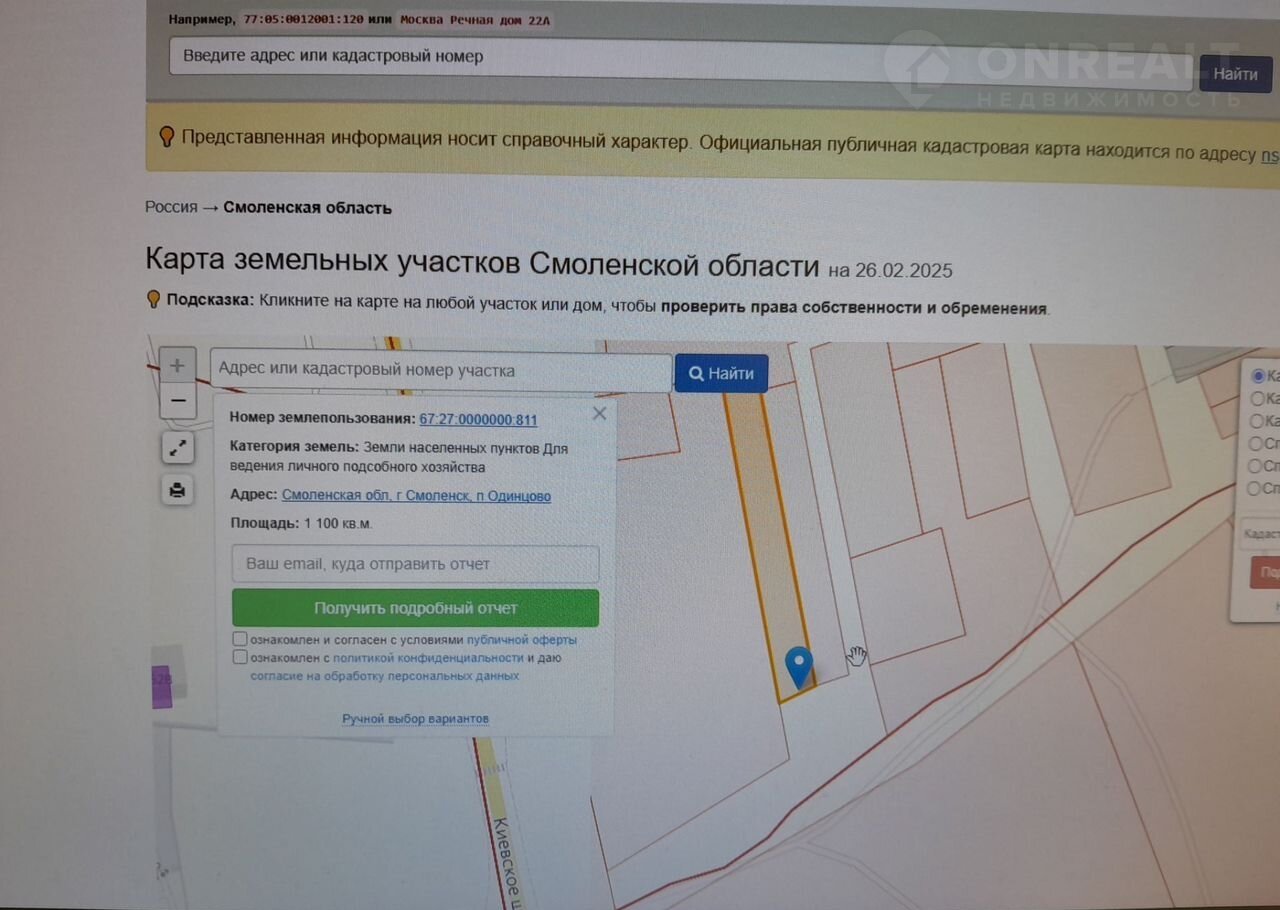Click Получить подробный отчет green button
Image resolution: width=1280 pixels, height=910 pixels.
[415, 608]
